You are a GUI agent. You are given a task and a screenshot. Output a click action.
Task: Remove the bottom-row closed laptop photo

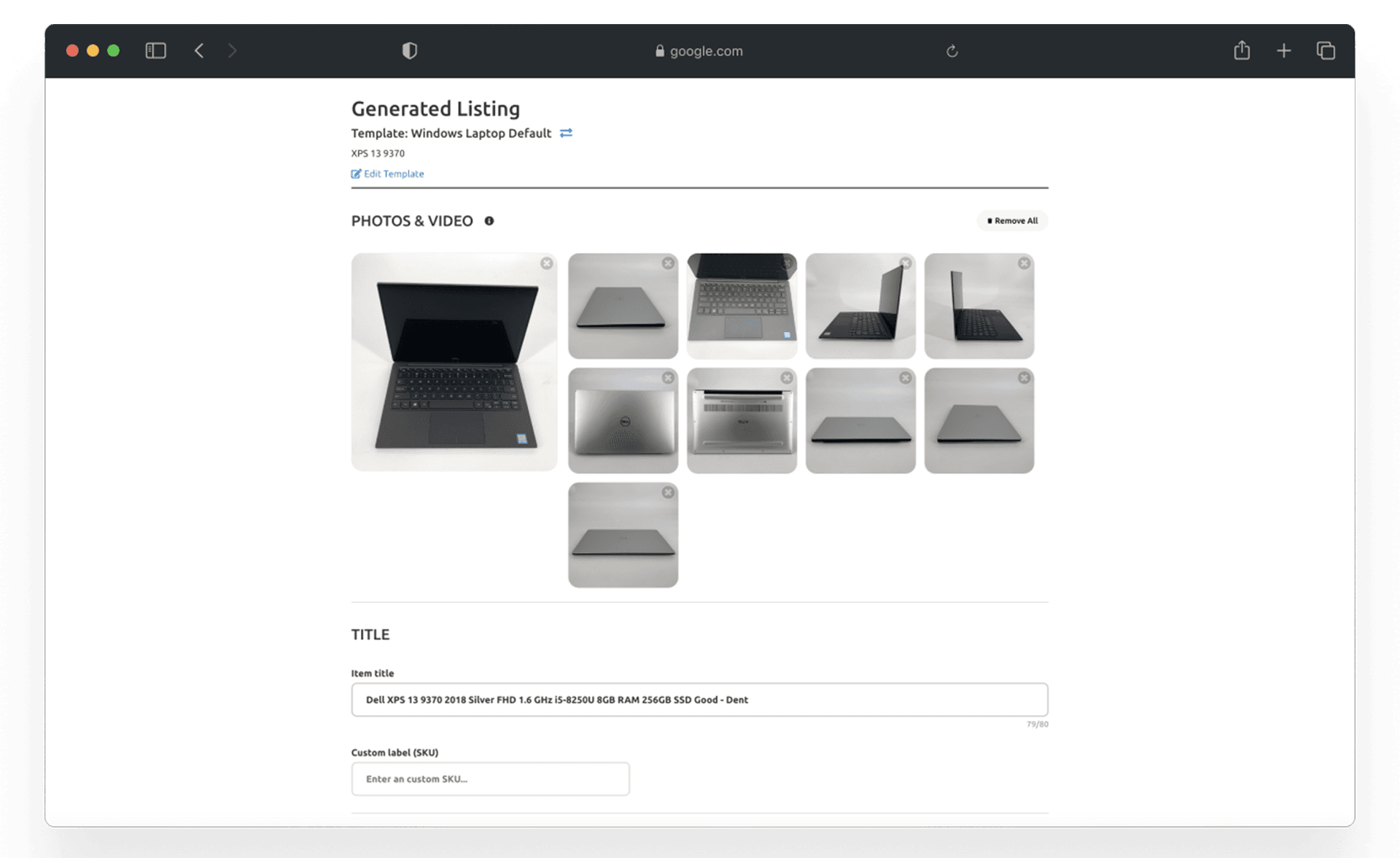pos(669,492)
